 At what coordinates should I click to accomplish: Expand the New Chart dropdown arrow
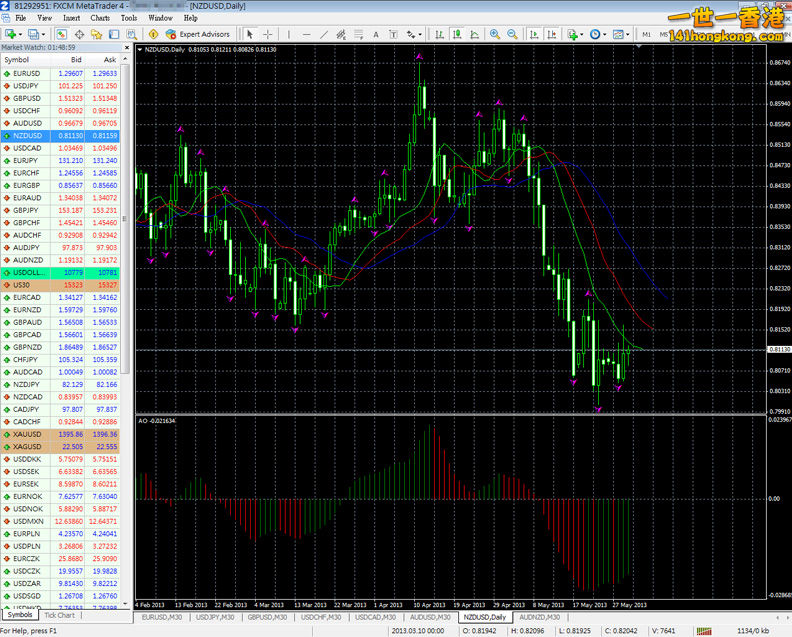click(x=20, y=35)
